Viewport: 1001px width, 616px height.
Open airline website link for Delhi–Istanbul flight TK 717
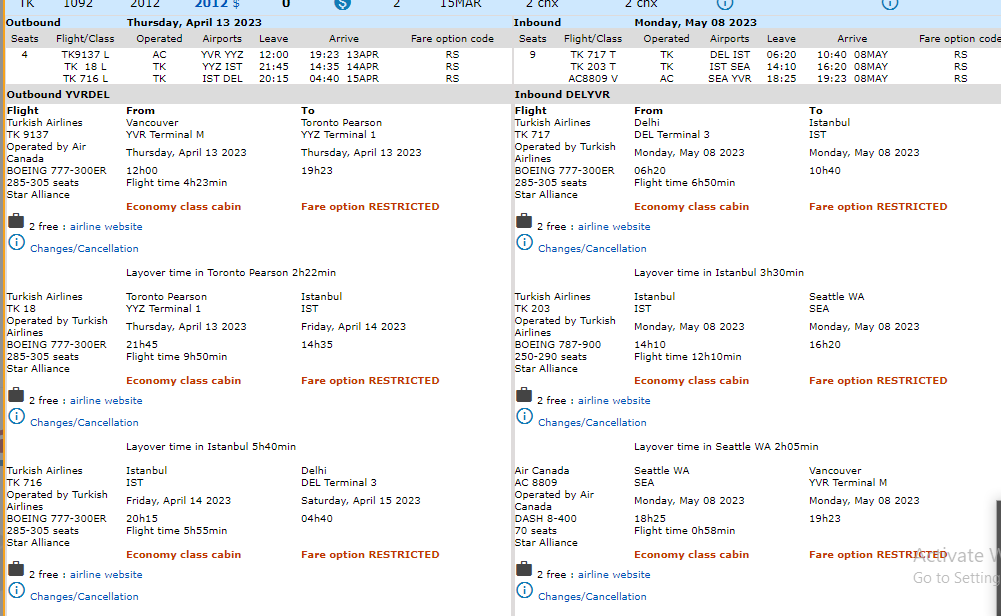click(614, 227)
